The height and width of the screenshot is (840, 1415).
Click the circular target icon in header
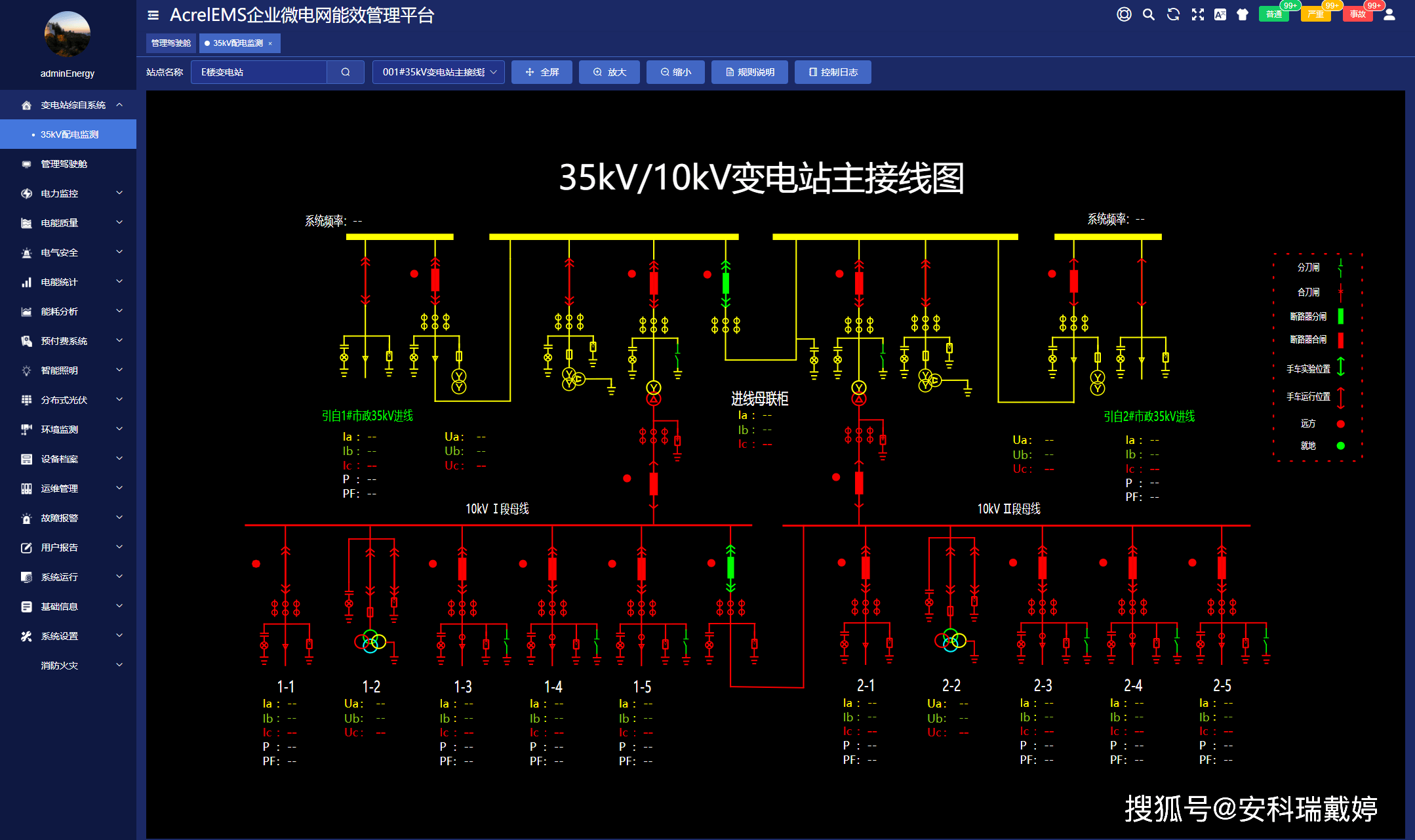click(1124, 14)
